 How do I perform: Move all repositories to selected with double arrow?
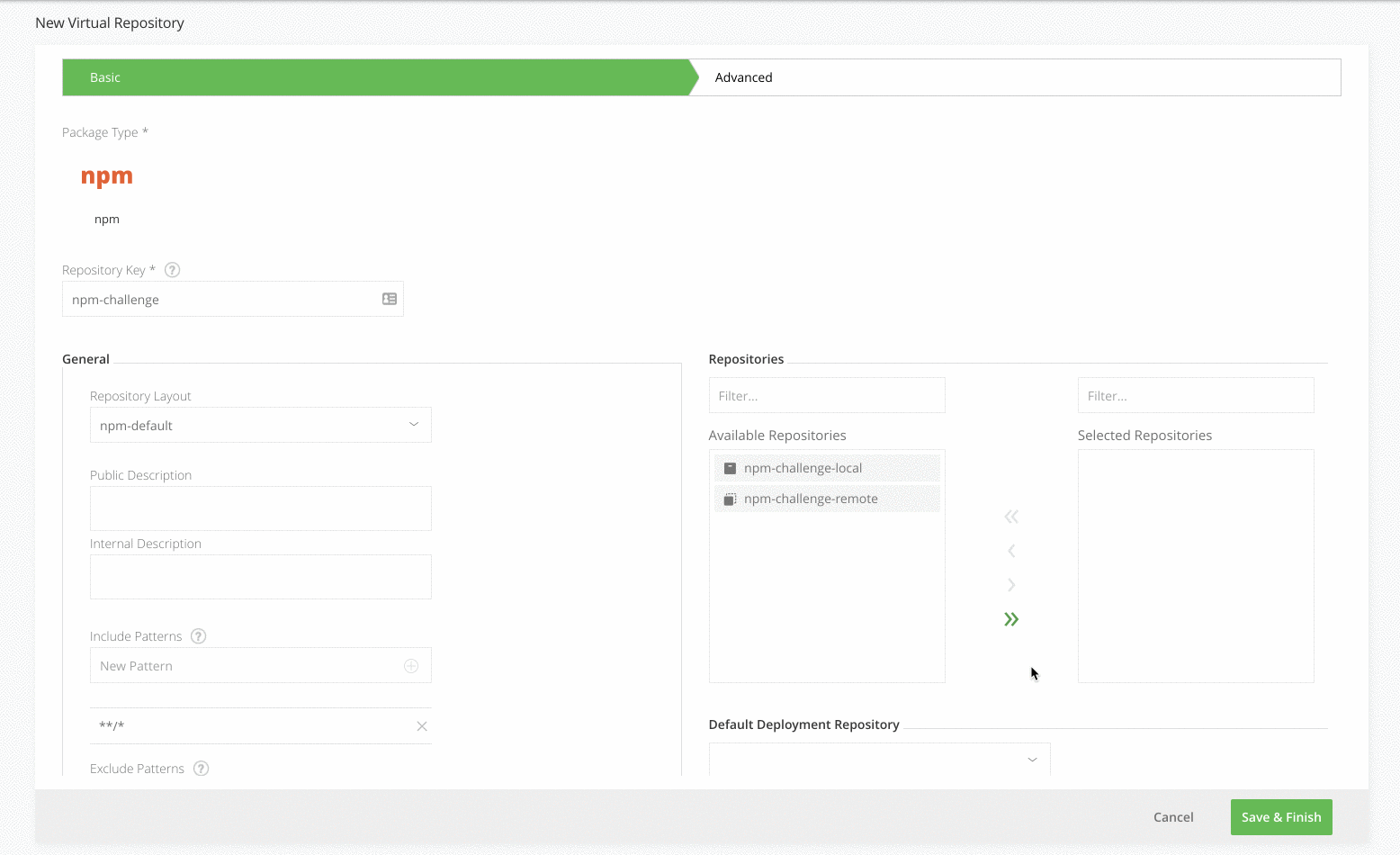coord(1011,619)
